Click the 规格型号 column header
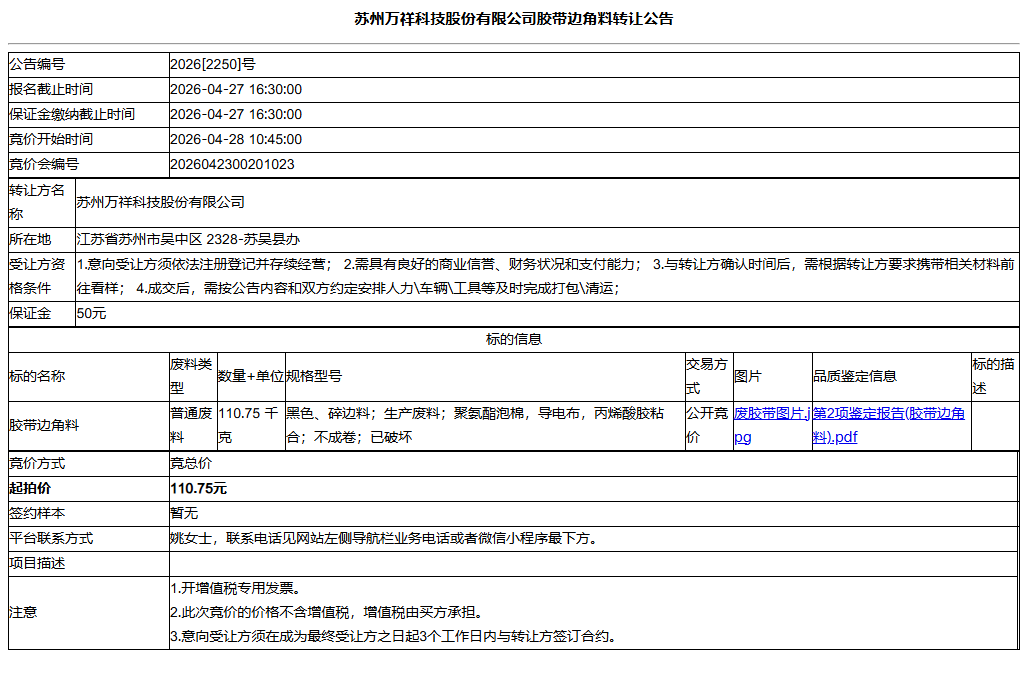1028x693 pixels. 314,376
